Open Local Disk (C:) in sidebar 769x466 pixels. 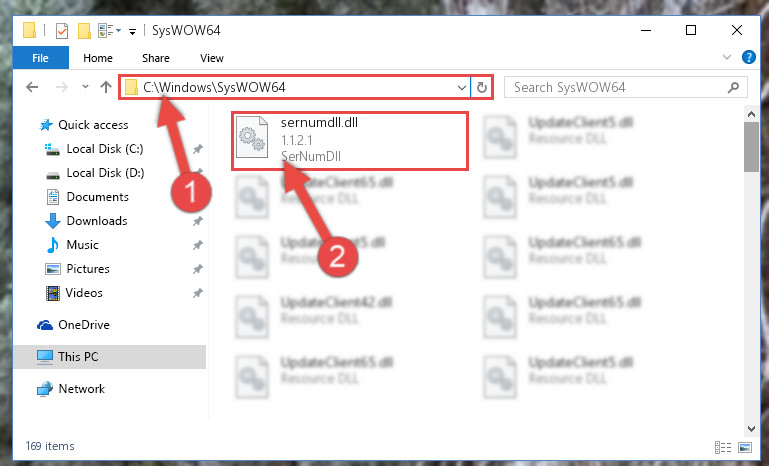105,149
